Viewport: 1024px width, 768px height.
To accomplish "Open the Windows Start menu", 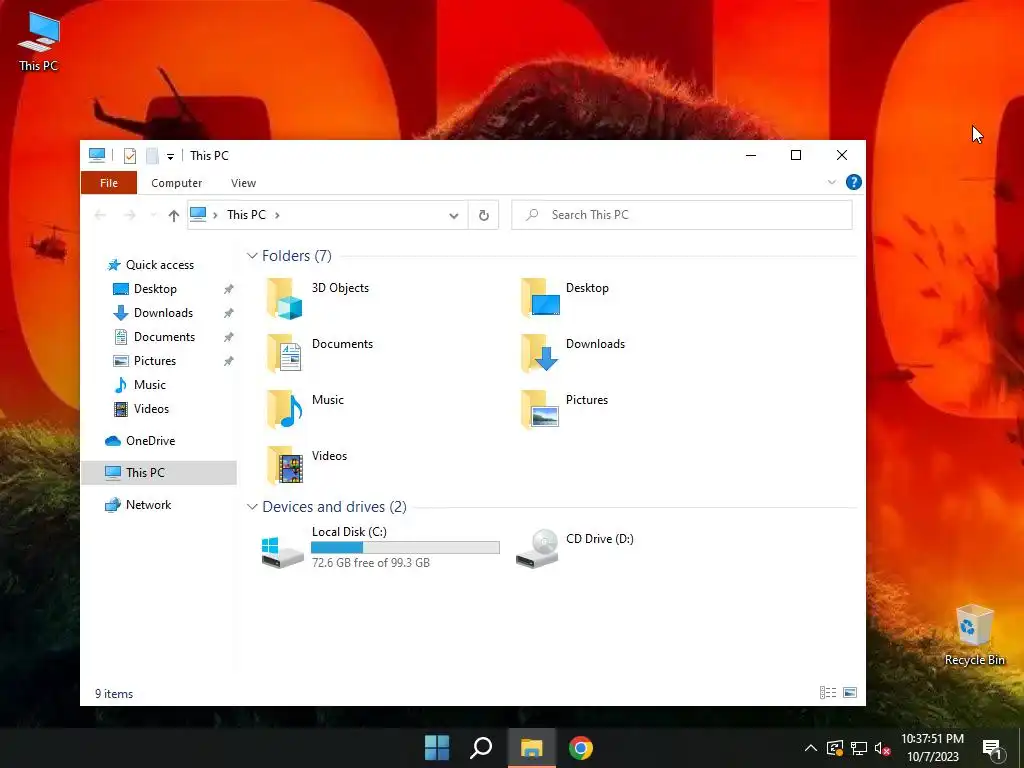I will click(437, 748).
